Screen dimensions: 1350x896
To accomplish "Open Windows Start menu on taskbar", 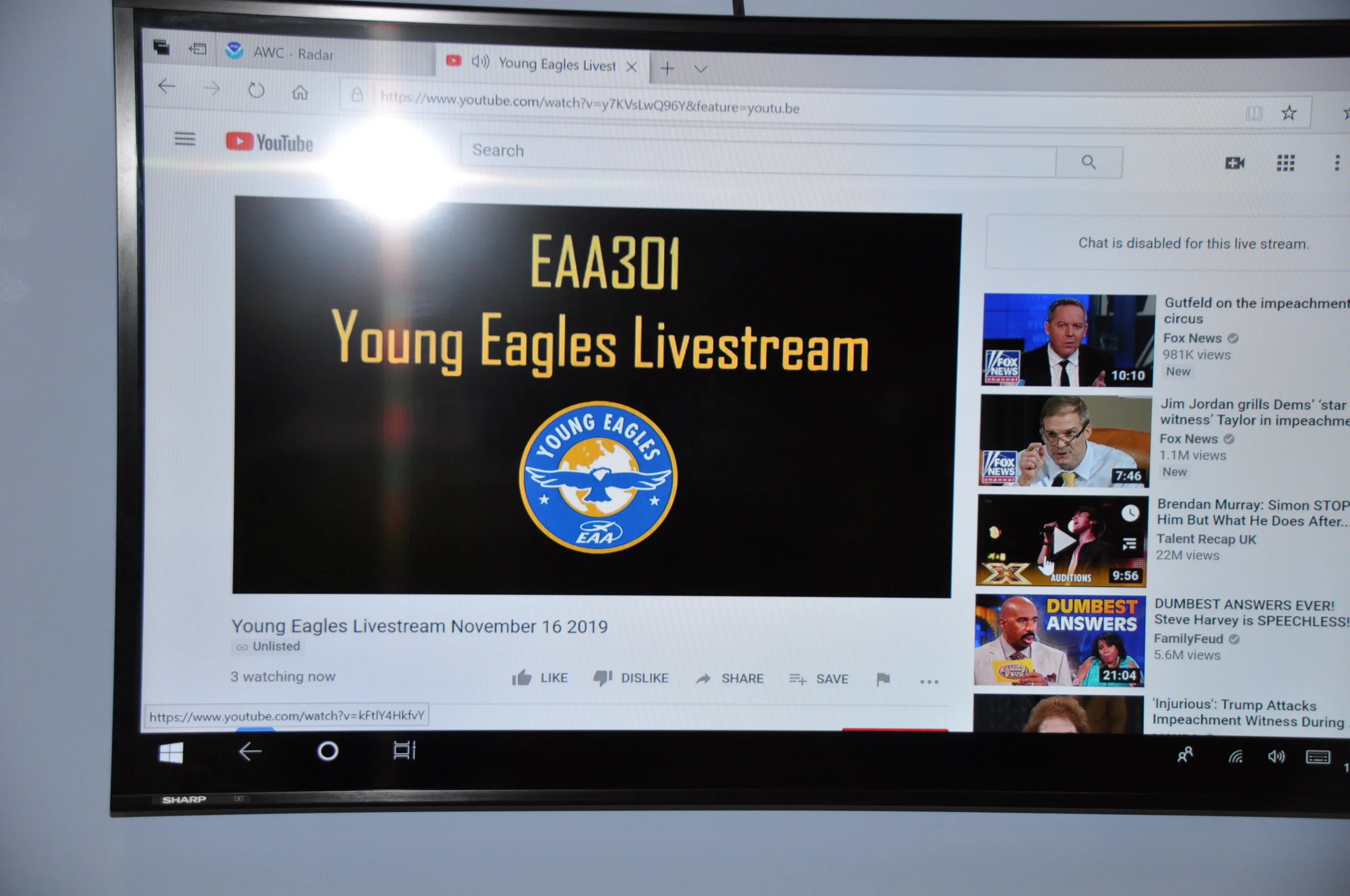I will [171, 753].
